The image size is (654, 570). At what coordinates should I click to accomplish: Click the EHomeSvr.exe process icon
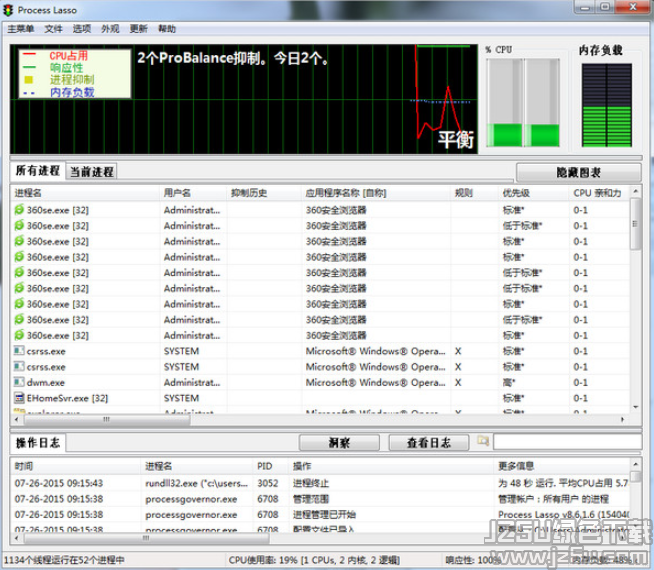[19, 398]
